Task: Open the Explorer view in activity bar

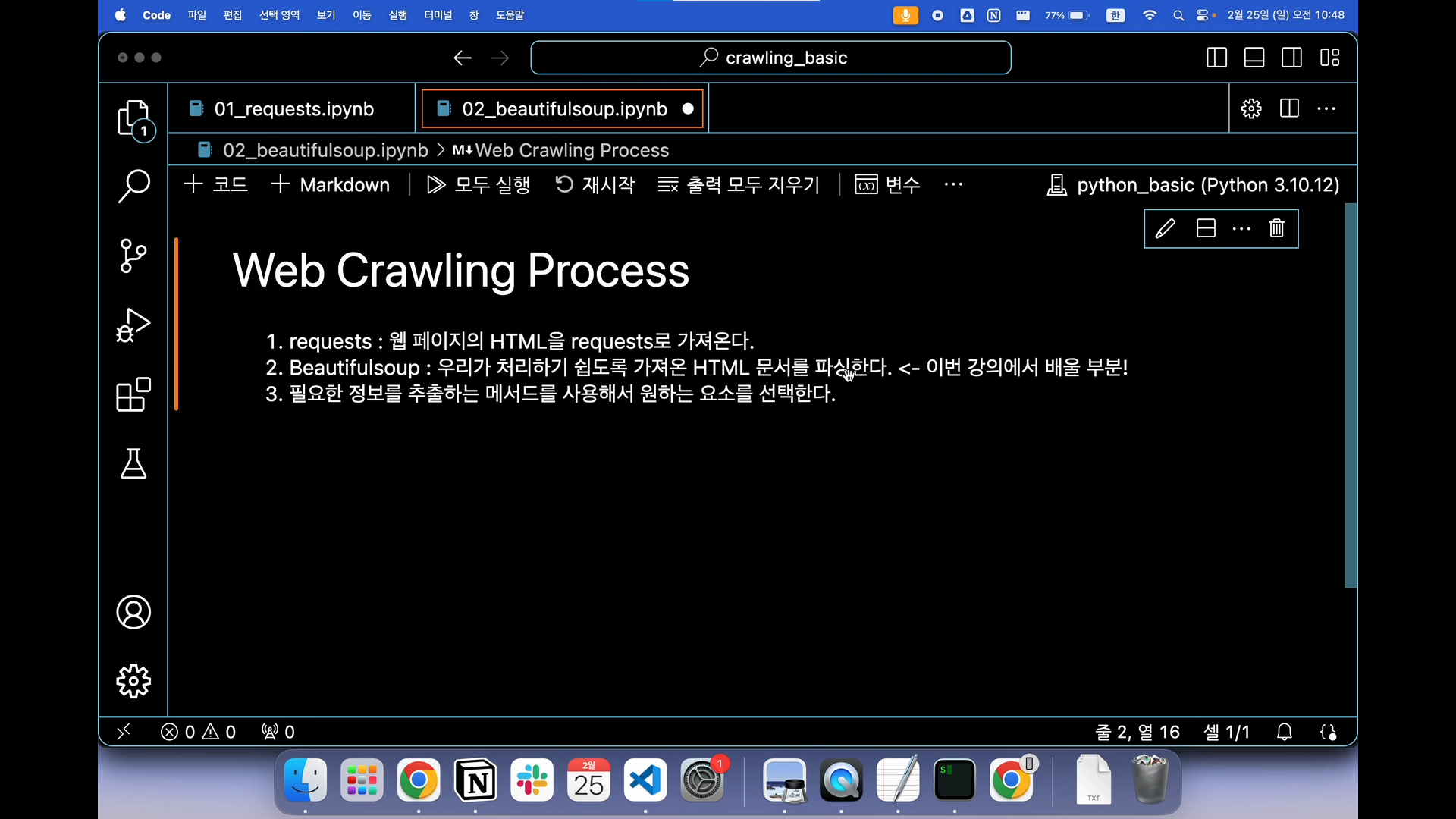Action: (x=133, y=118)
